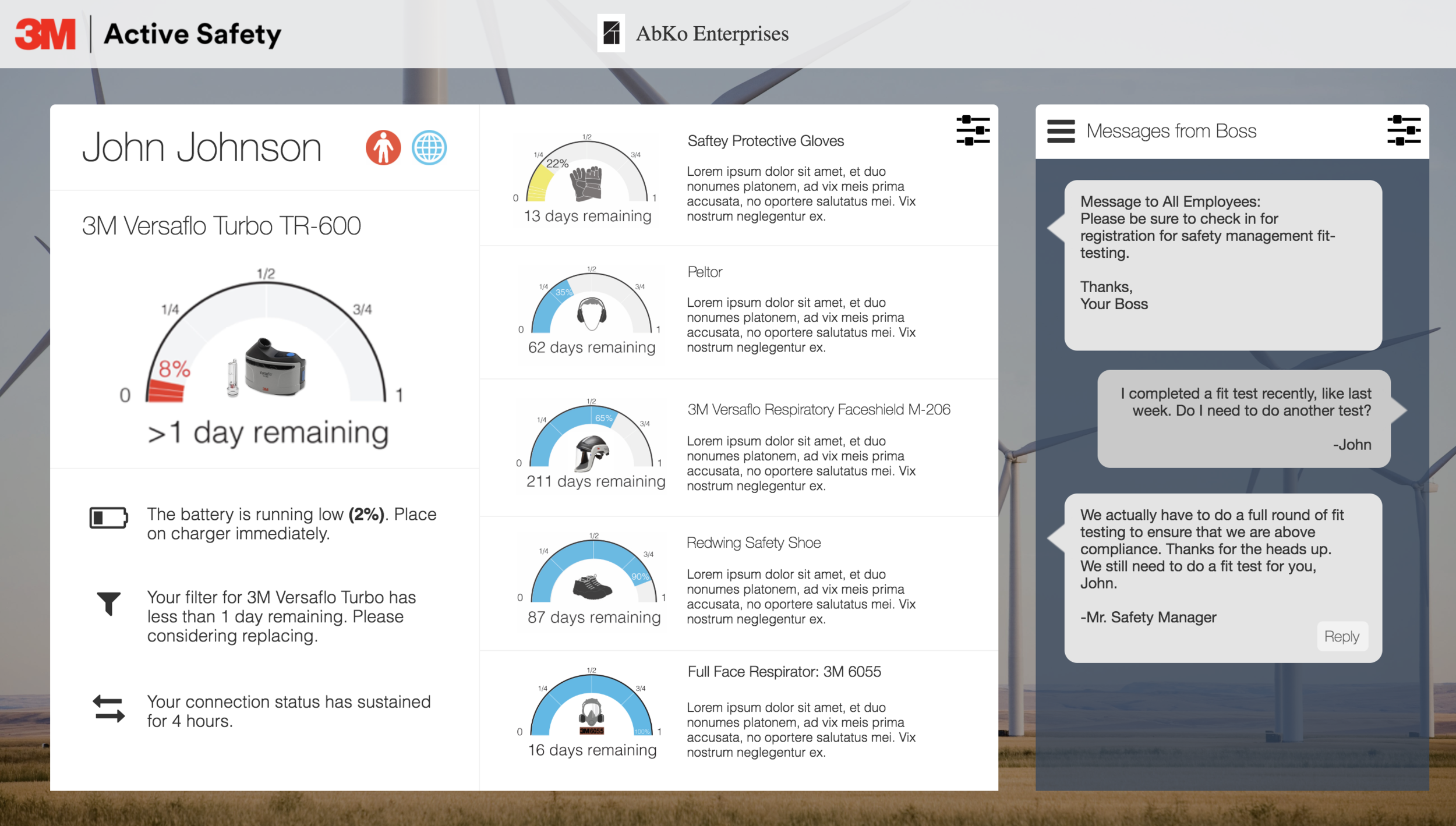
Task: Click the Message to All Employees bubble
Action: 1222,265
